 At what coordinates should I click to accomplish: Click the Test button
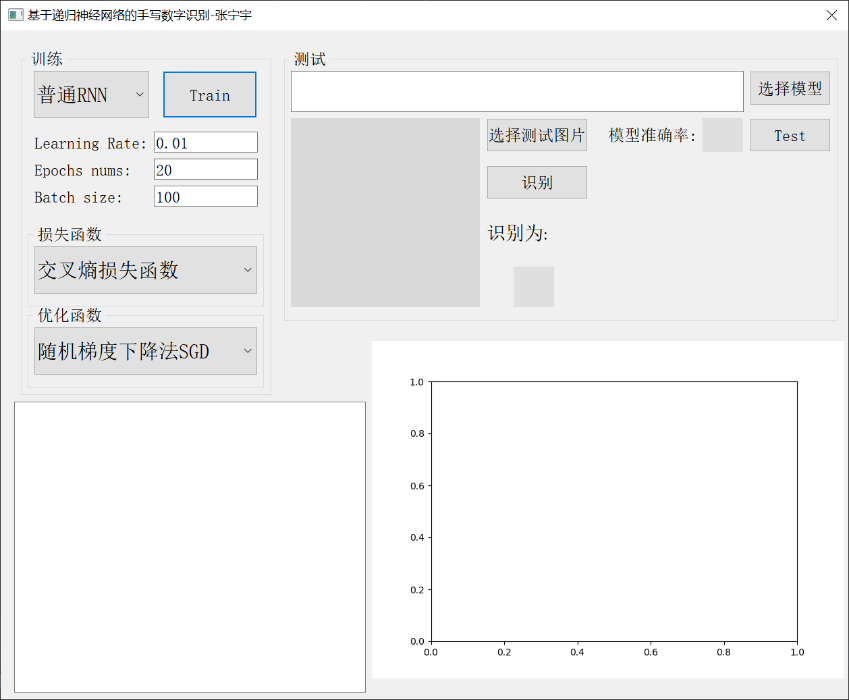point(789,135)
